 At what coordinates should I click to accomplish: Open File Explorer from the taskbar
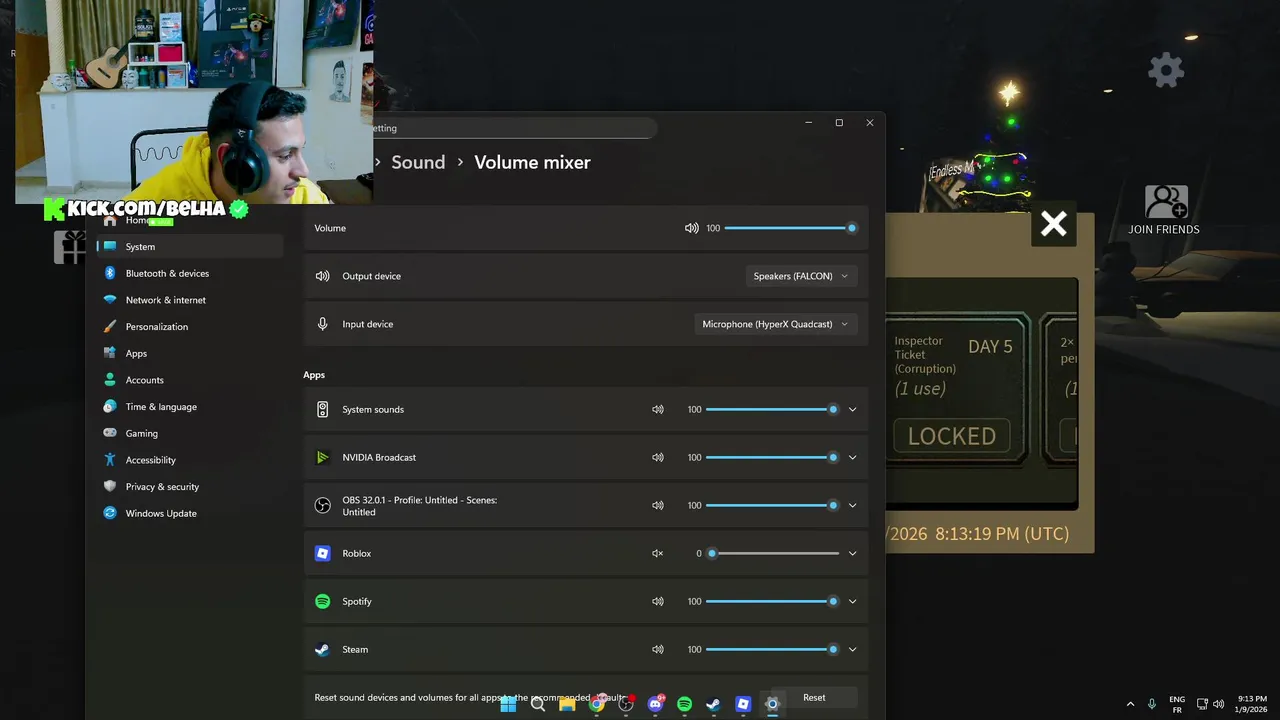567,704
